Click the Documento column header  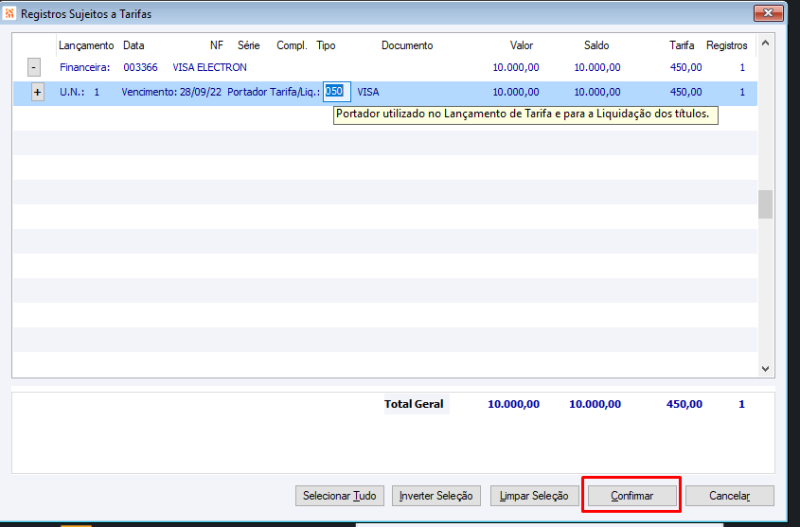tap(407, 45)
